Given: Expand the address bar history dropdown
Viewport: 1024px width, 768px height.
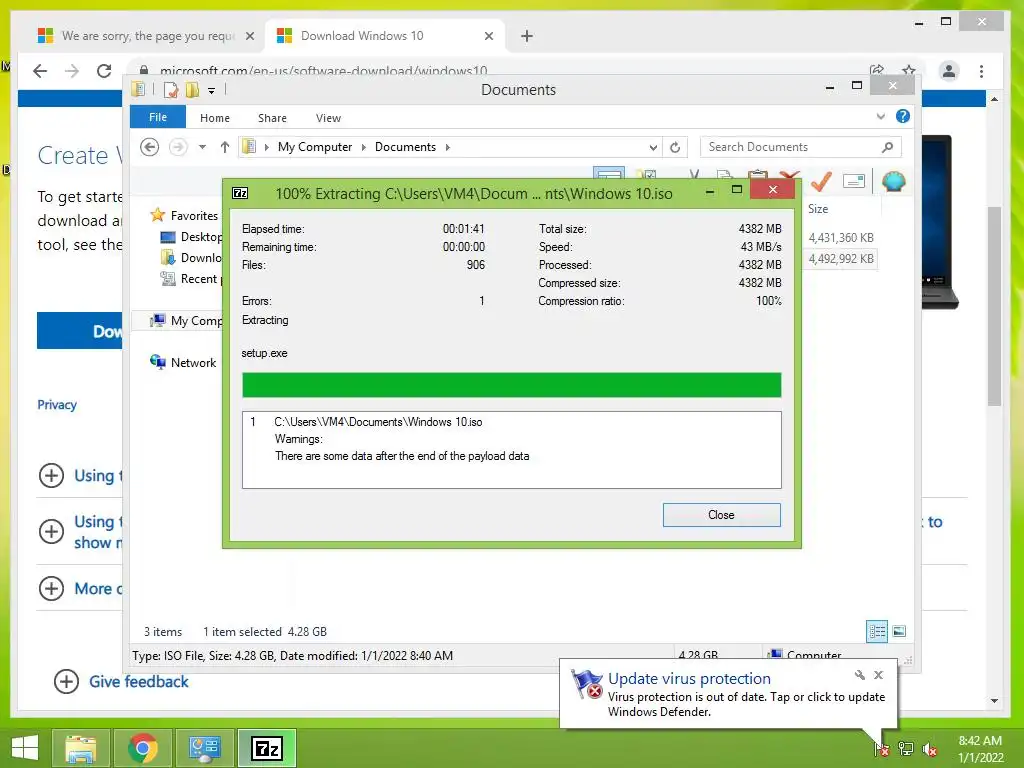Looking at the screenshot, I should [652, 148].
